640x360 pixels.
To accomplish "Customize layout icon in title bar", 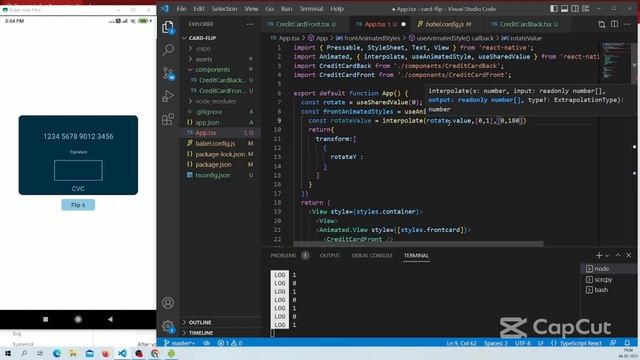I will pos(586,9).
